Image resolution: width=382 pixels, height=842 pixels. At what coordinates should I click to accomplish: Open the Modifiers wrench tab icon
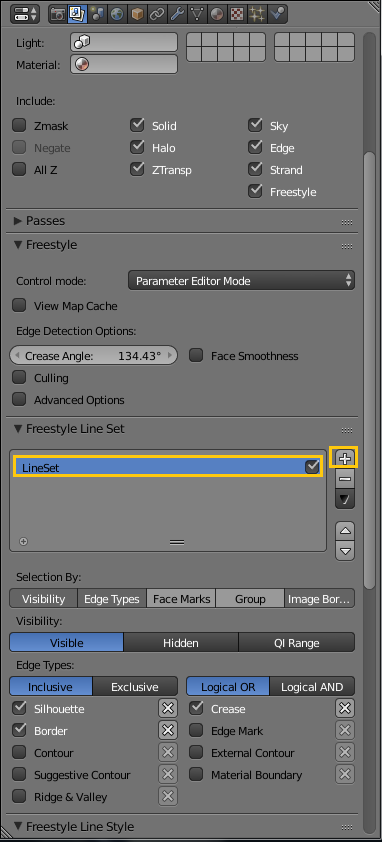tap(177, 14)
